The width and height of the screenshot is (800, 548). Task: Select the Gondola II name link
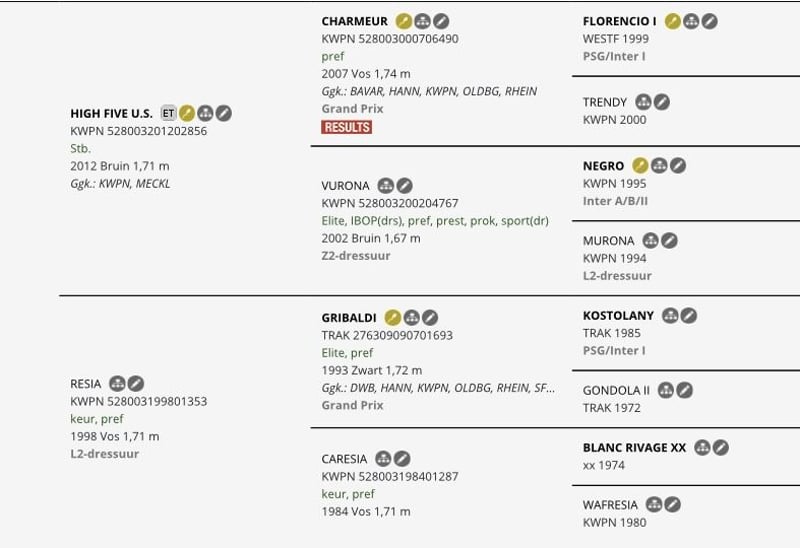pos(616,390)
